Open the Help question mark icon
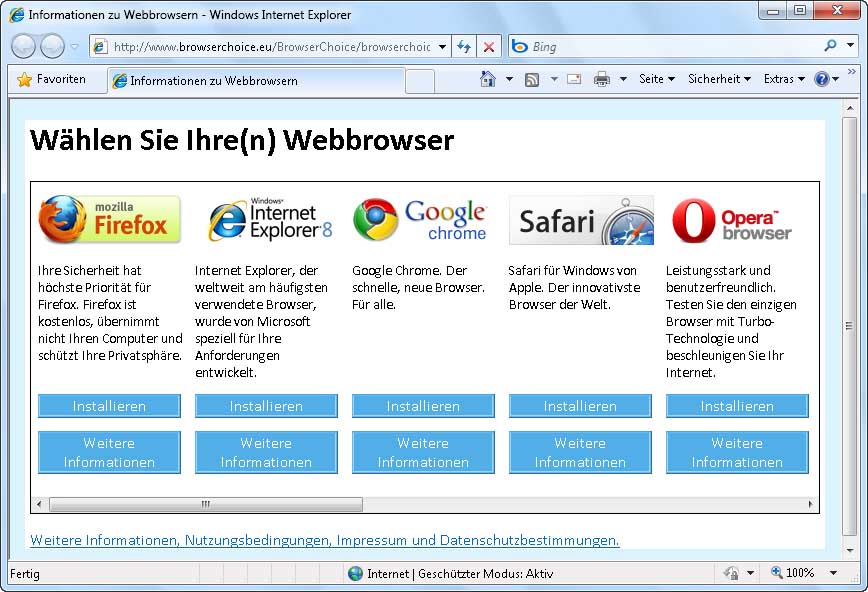Viewport: 868px width, 592px height. point(821,79)
